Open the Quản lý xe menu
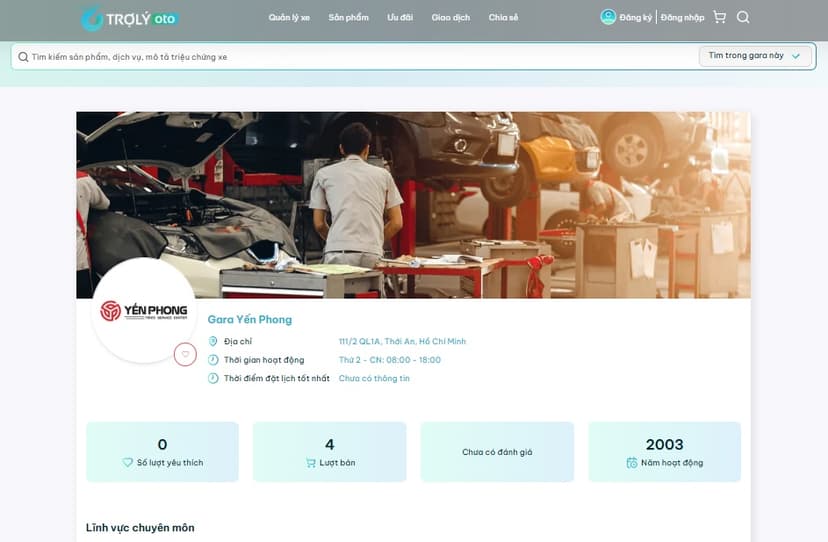 pyautogui.click(x=289, y=17)
